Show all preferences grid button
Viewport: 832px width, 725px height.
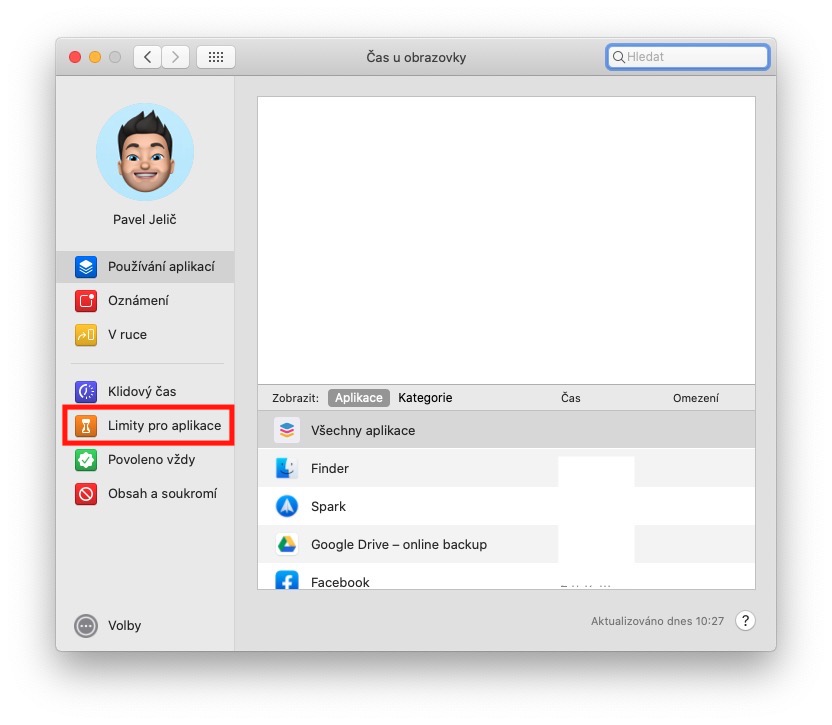pos(216,57)
